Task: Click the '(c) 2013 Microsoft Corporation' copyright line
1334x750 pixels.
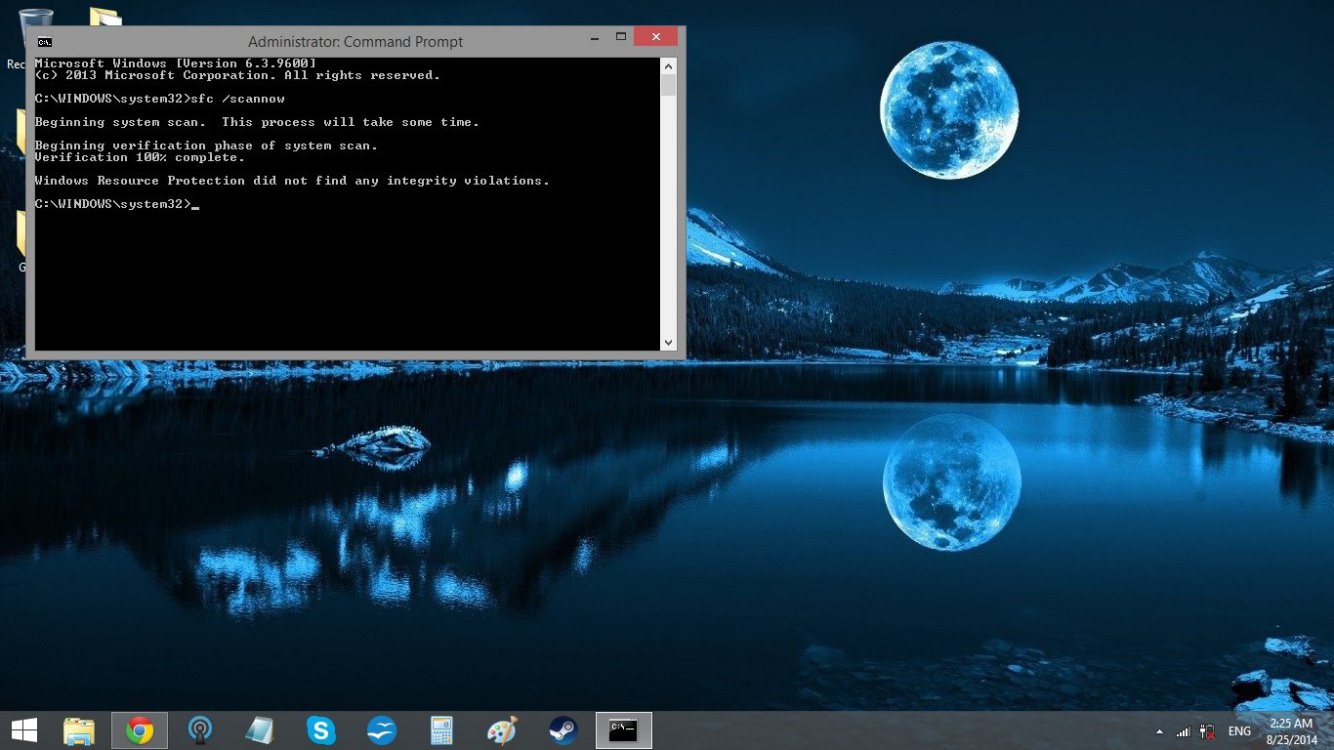Action: [237, 75]
